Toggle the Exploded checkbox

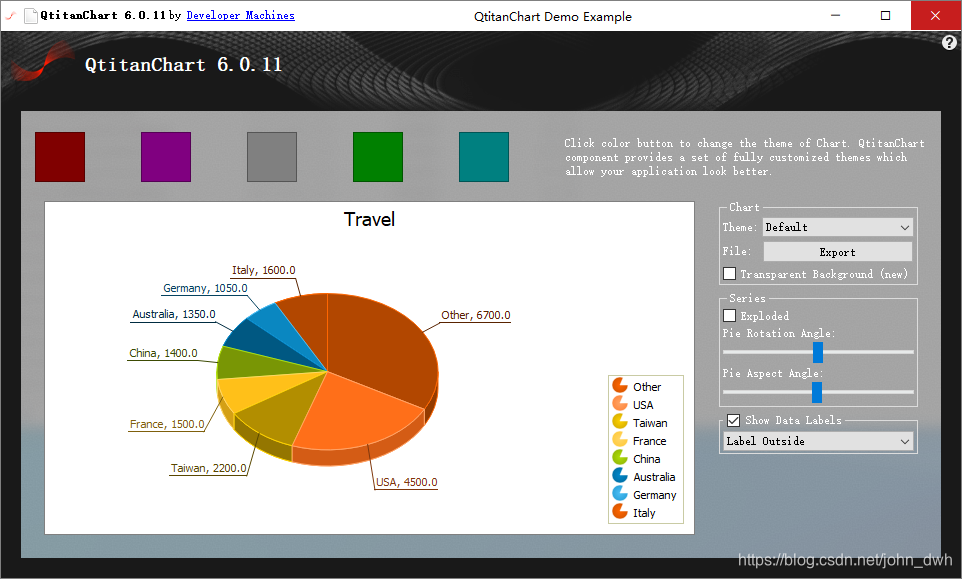(729, 315)
